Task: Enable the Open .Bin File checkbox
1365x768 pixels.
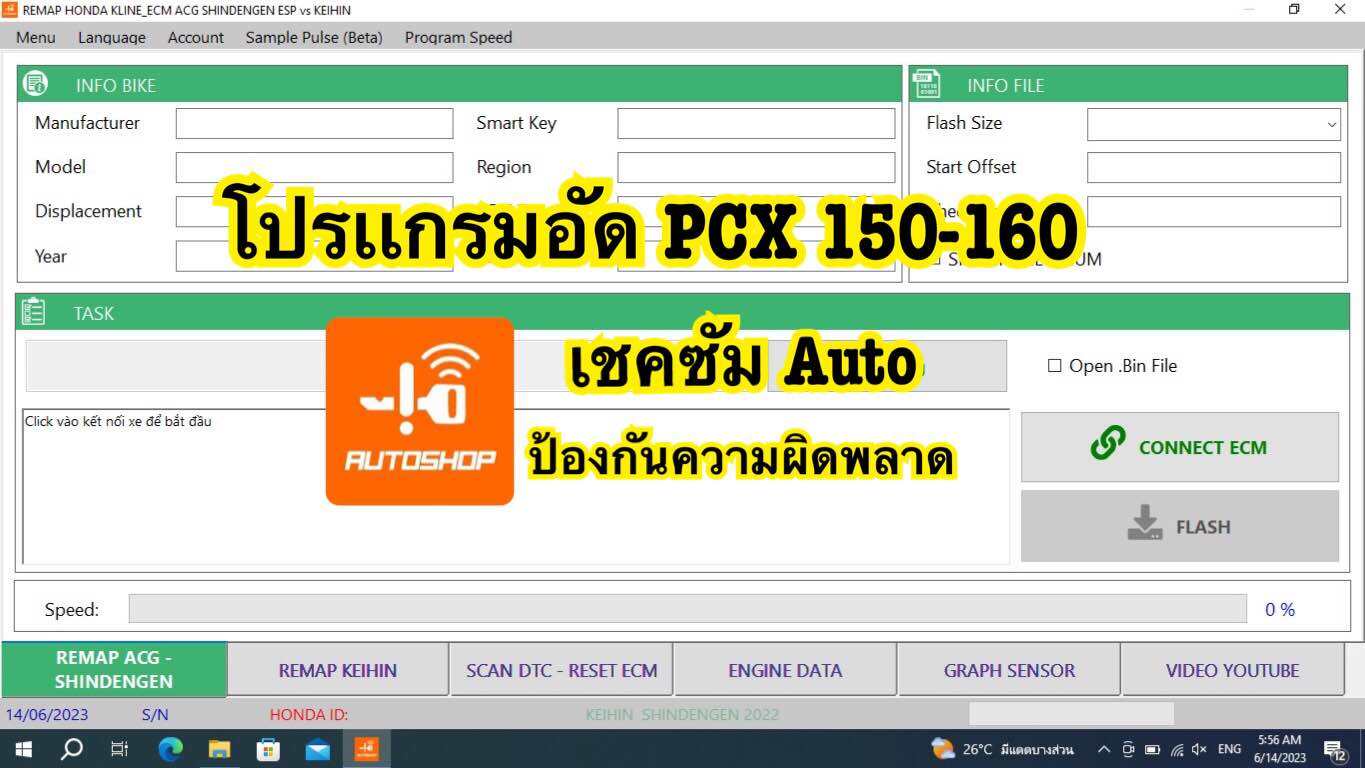Action: coord(1054,366)
